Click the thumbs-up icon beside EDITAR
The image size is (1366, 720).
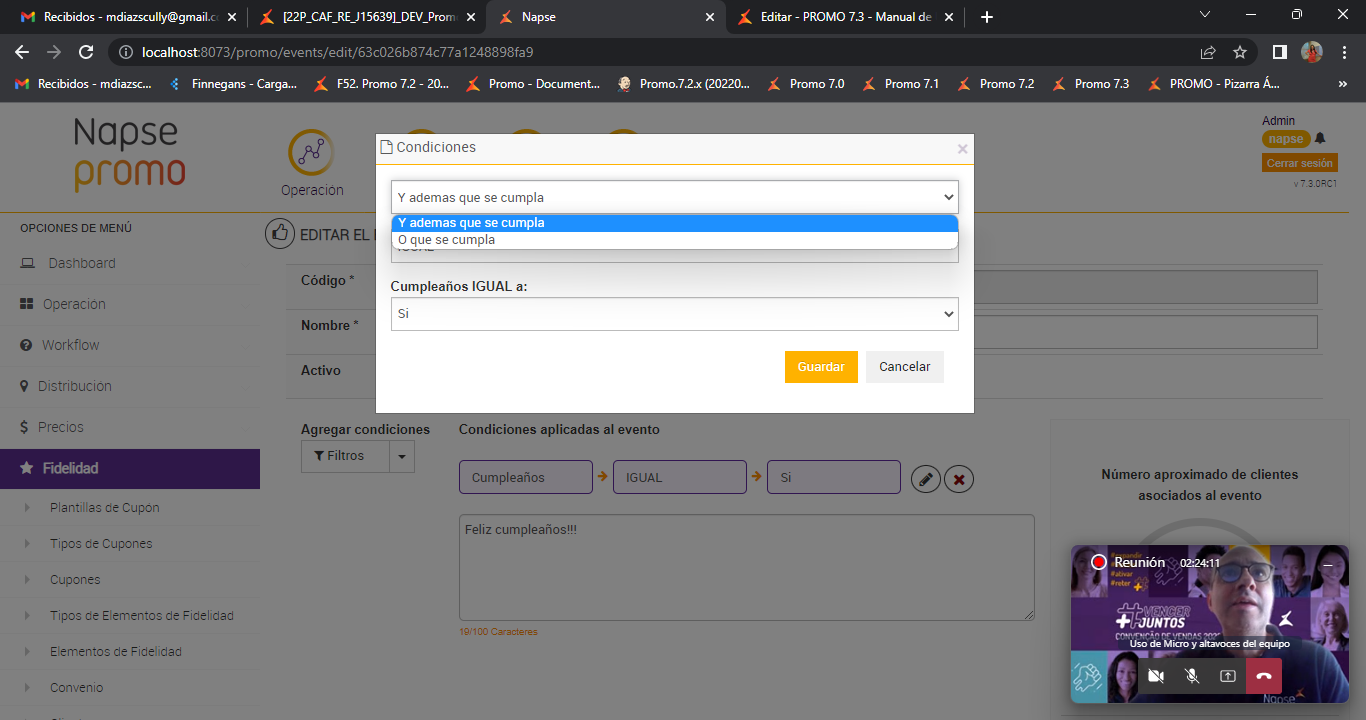[x=279, y=234]
